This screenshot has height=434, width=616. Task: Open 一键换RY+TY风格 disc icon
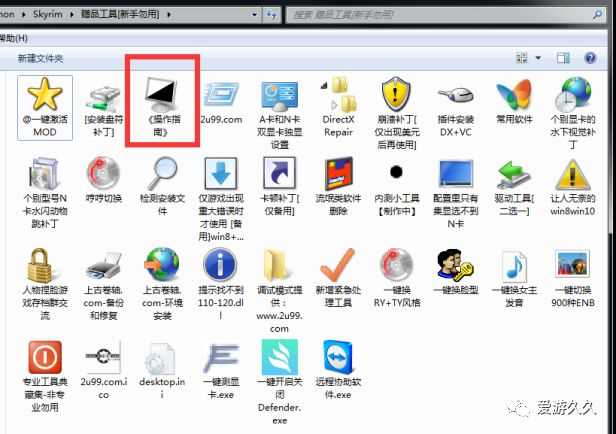point(396,266)
